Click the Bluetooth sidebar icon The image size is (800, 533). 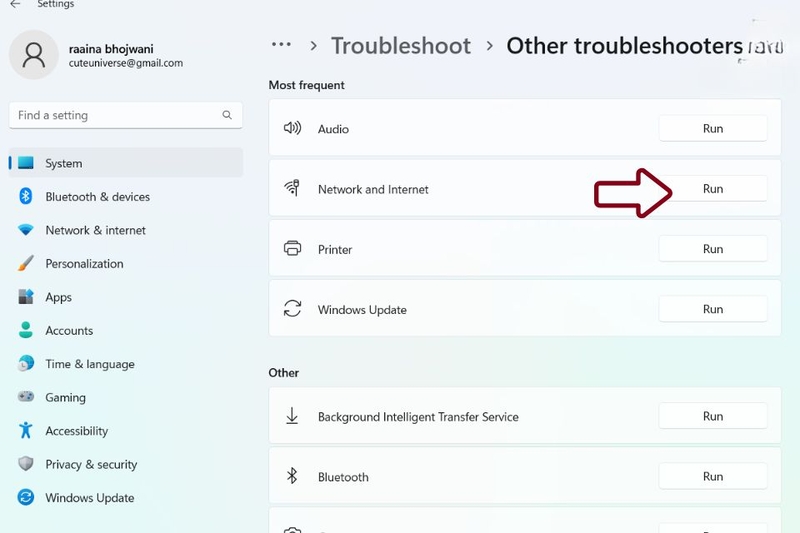(x=26, y=196)
